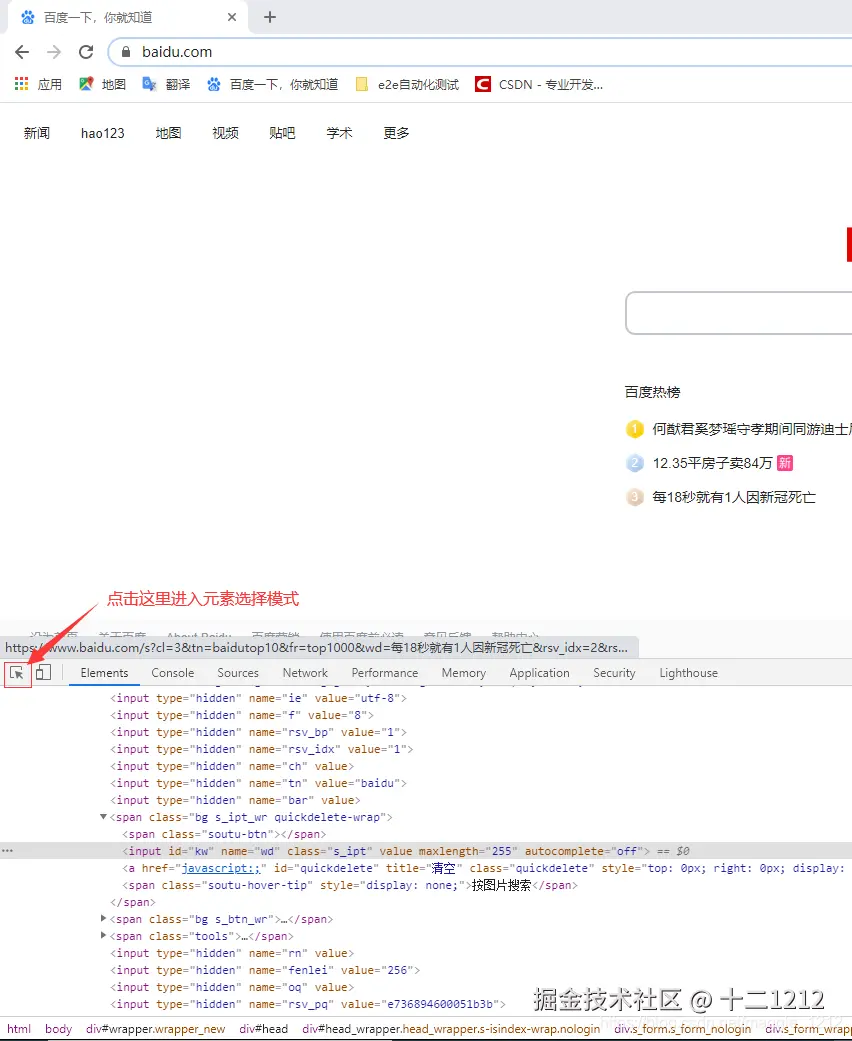
Task: Open hot item 12.35平房子卖84万
Action: pyautogui.click(x=713, y=463)
